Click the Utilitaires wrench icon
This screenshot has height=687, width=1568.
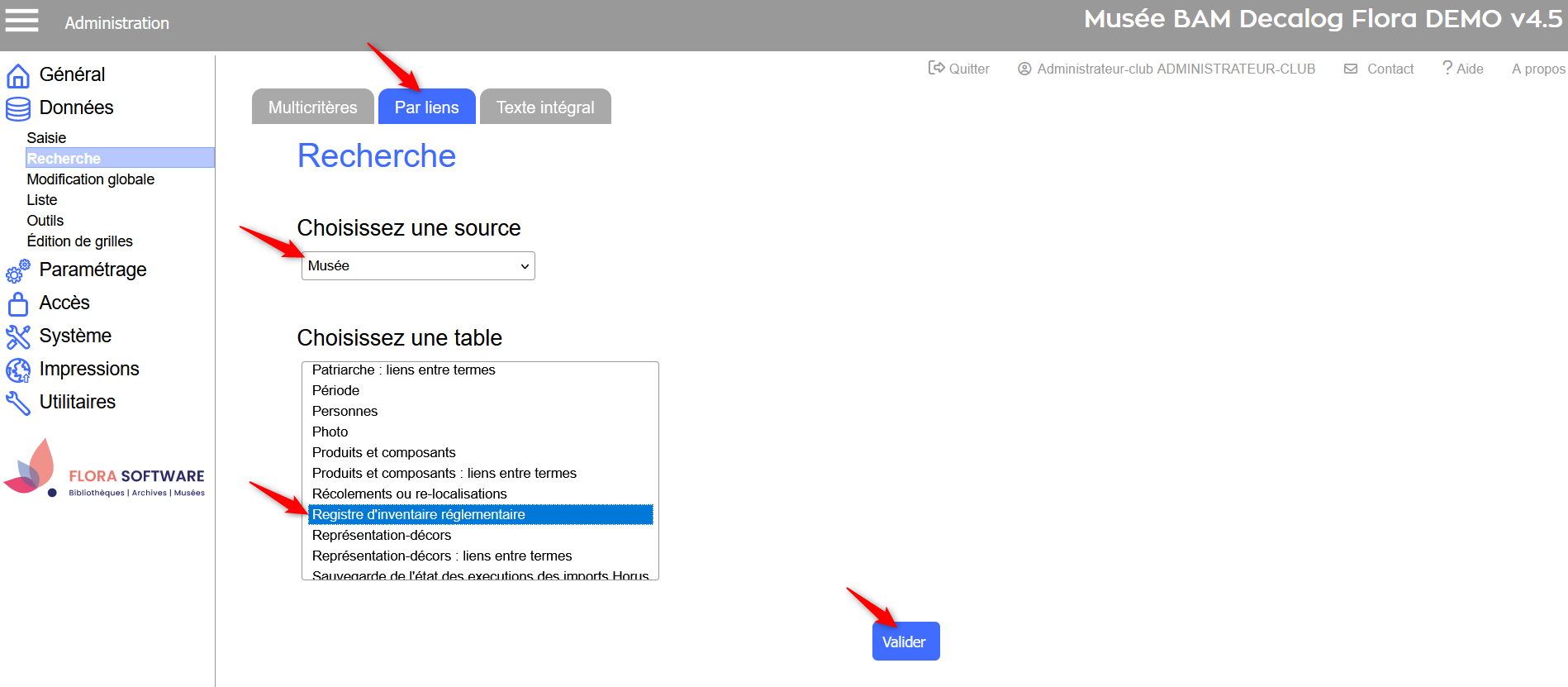point(18,403)
